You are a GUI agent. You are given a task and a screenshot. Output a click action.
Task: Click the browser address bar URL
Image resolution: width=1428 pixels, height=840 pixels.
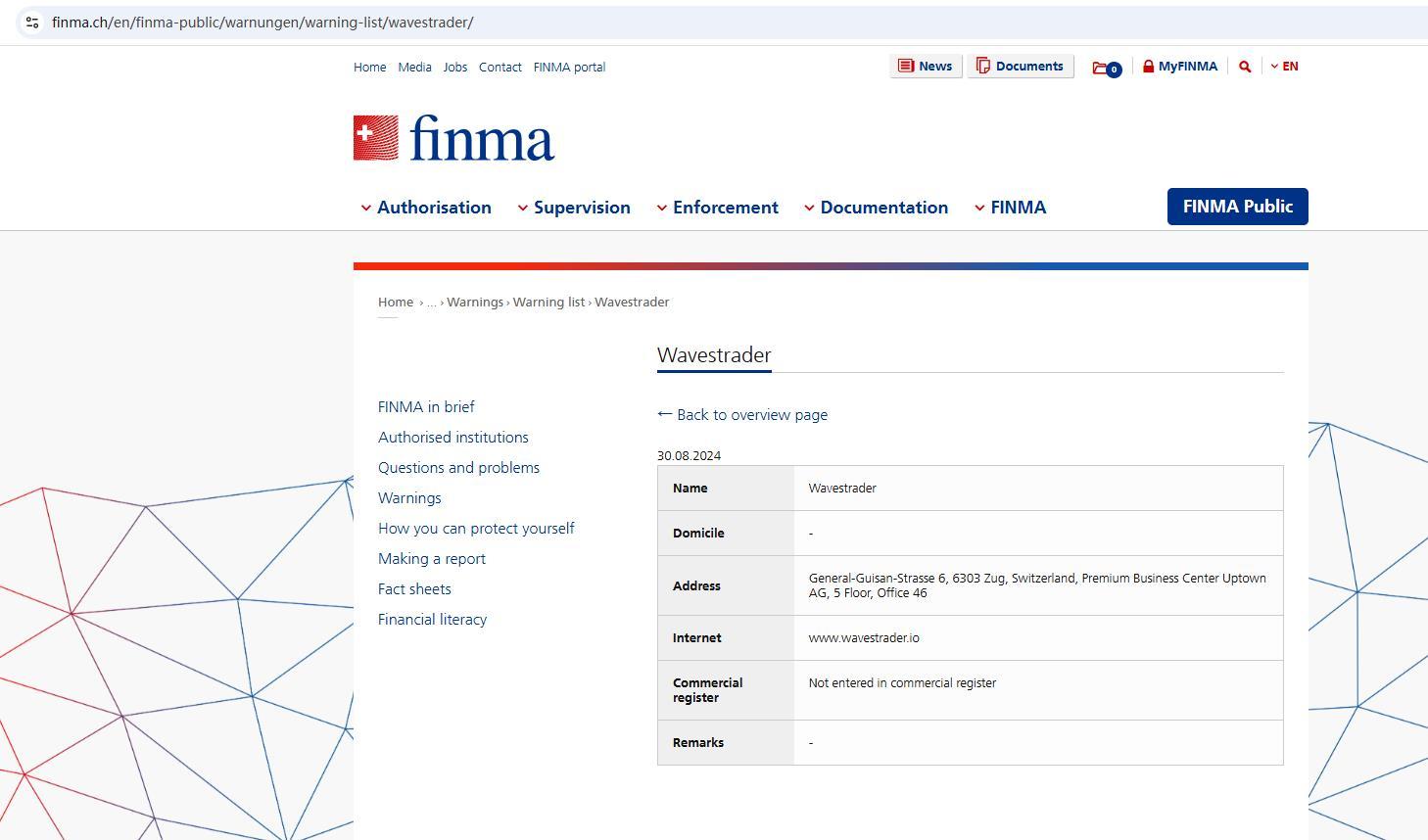pyautogui.click(x=262, y=23)
